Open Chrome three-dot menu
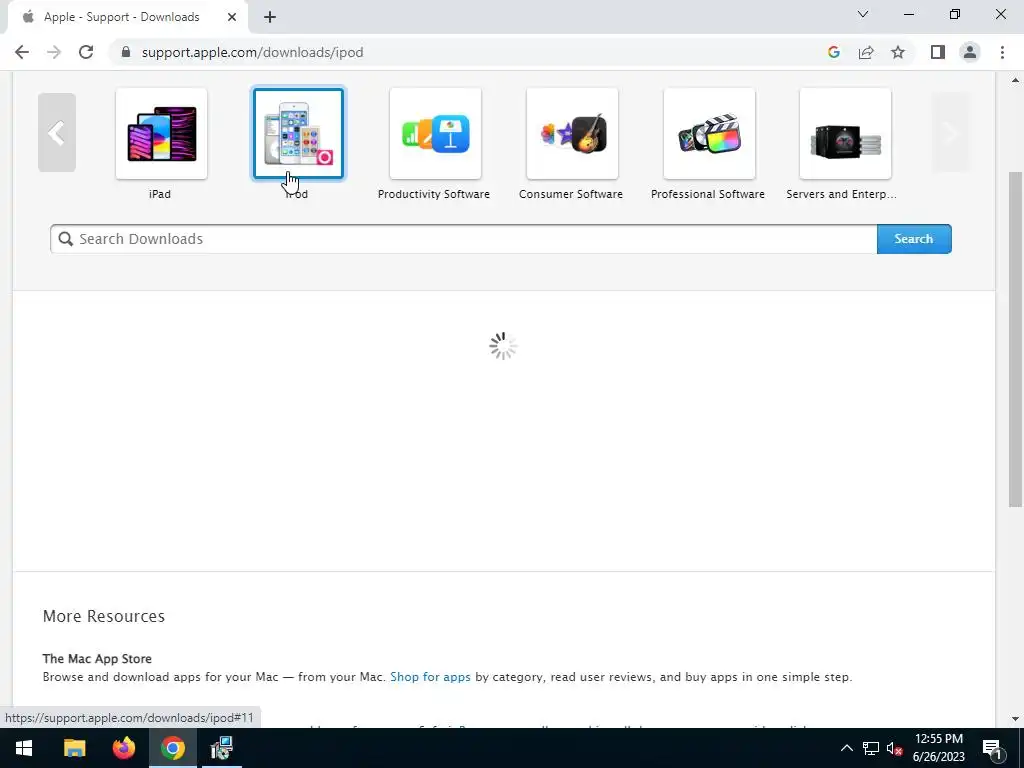Image resolution: width=1024 pixels, height=768 pixels. coord(1002,52)
